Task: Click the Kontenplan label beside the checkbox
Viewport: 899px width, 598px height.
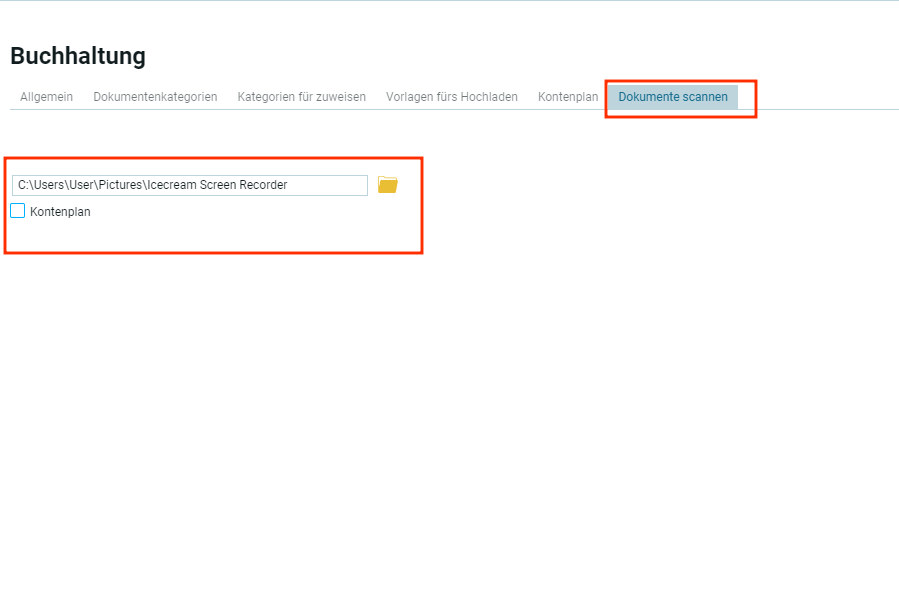Action: (60, 212)
